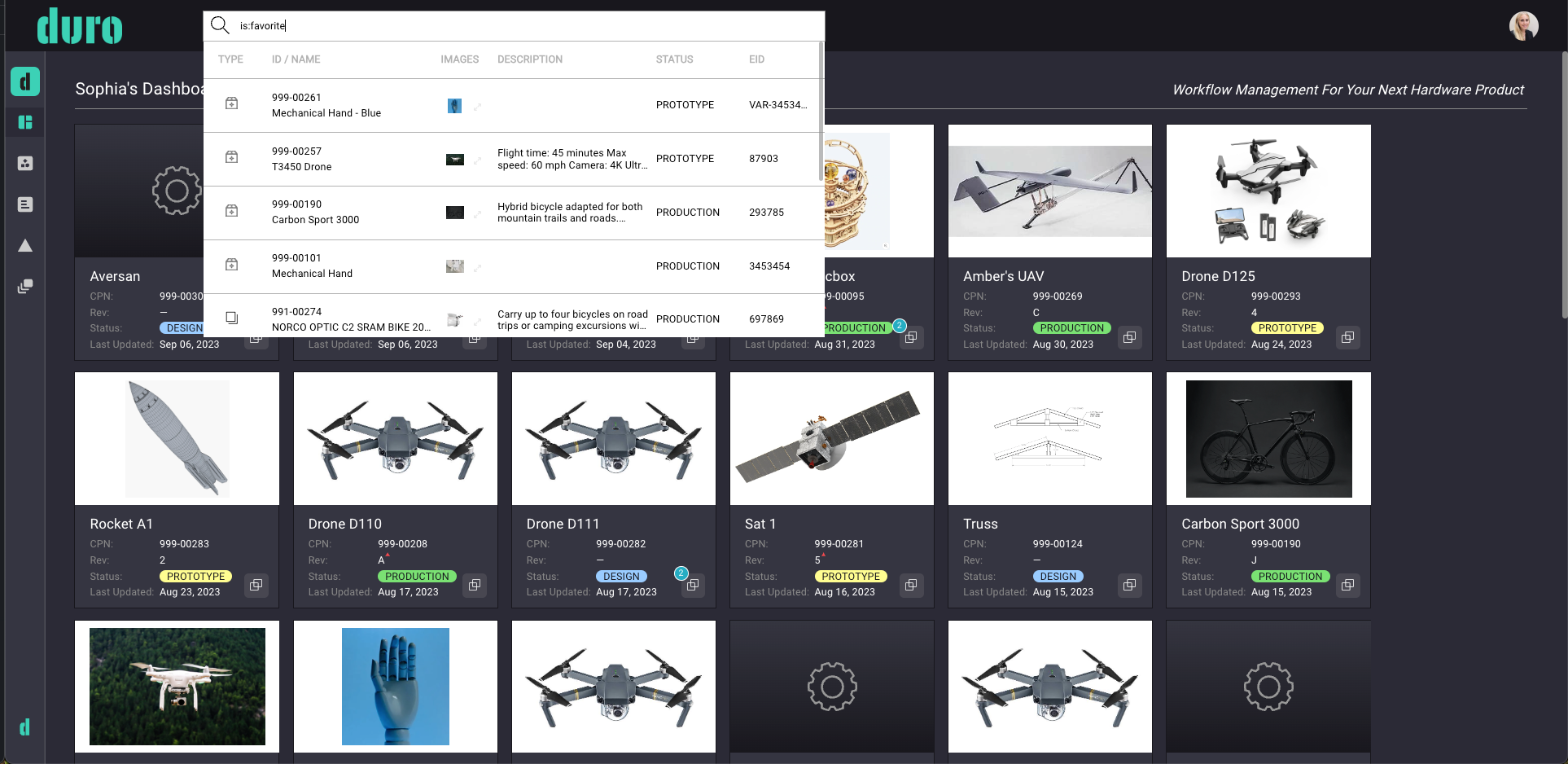Expand the thumbnail preview for T3450 Drone result

[x=476, y=160]
